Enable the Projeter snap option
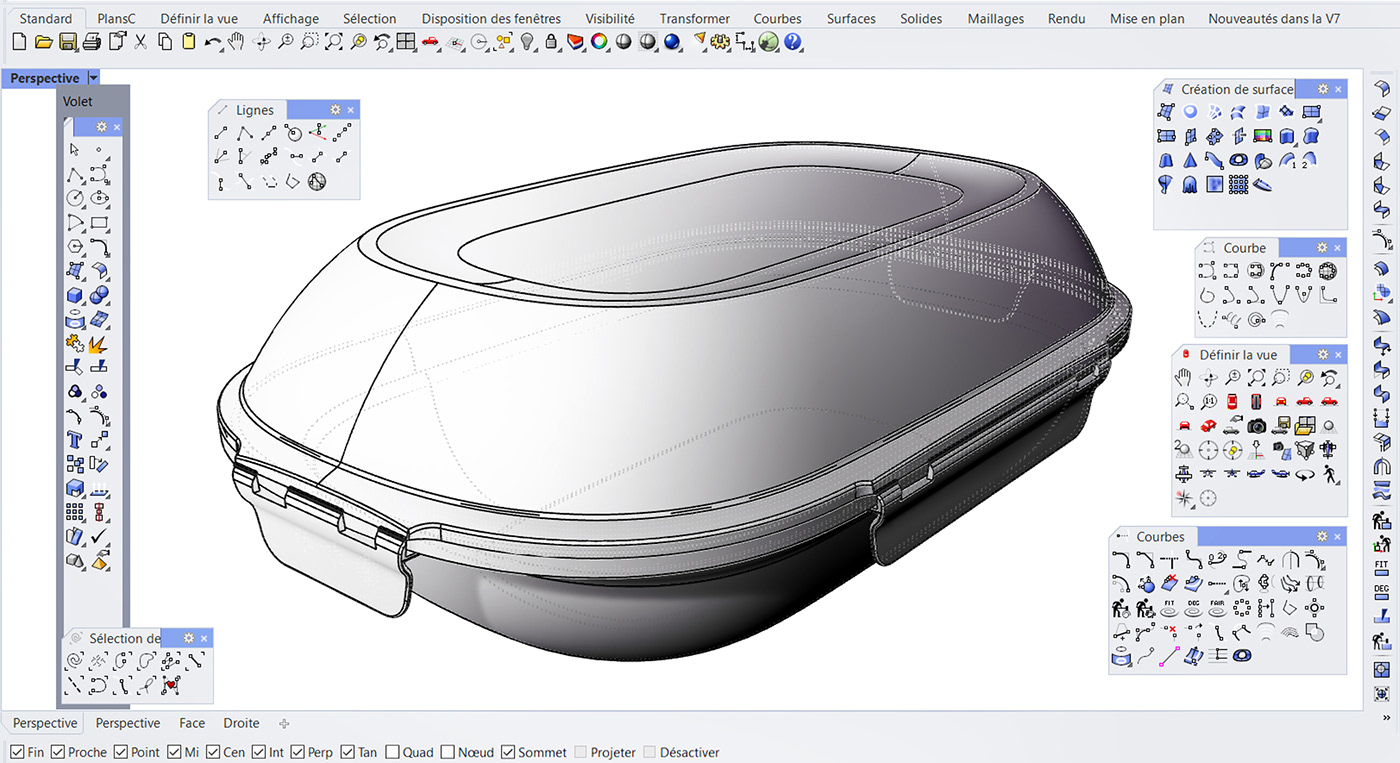Image resolution: width=1400 pixels, height=763 pixels. click(580, 752)
